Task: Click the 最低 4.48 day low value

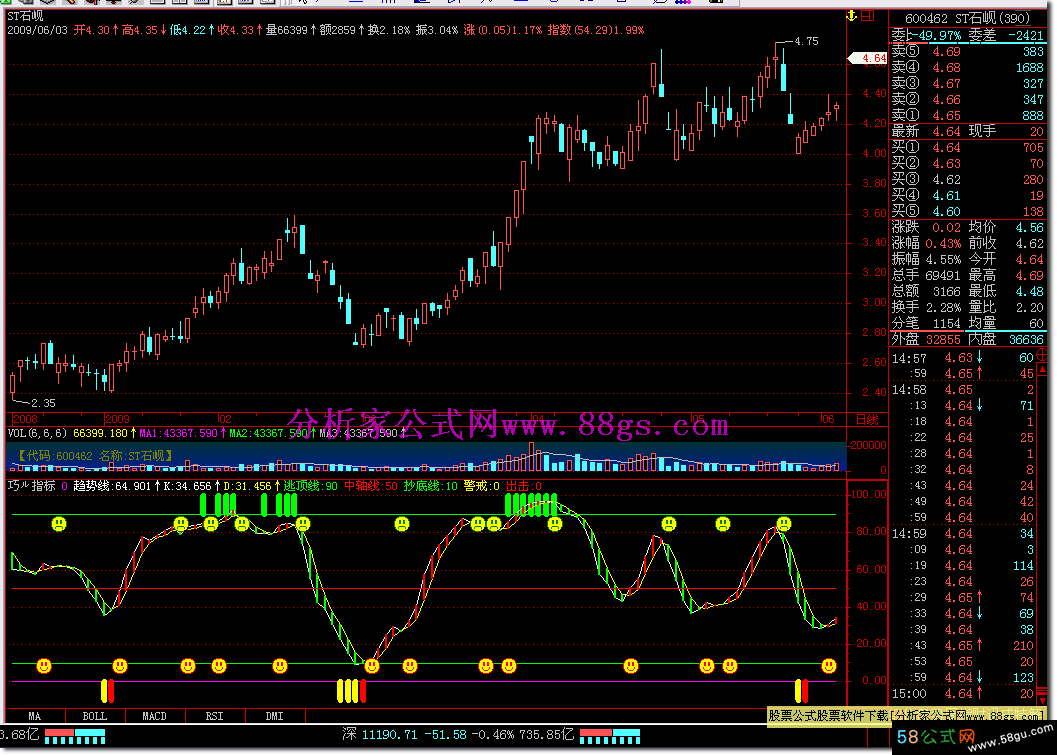Action: tap(1006, 291)
